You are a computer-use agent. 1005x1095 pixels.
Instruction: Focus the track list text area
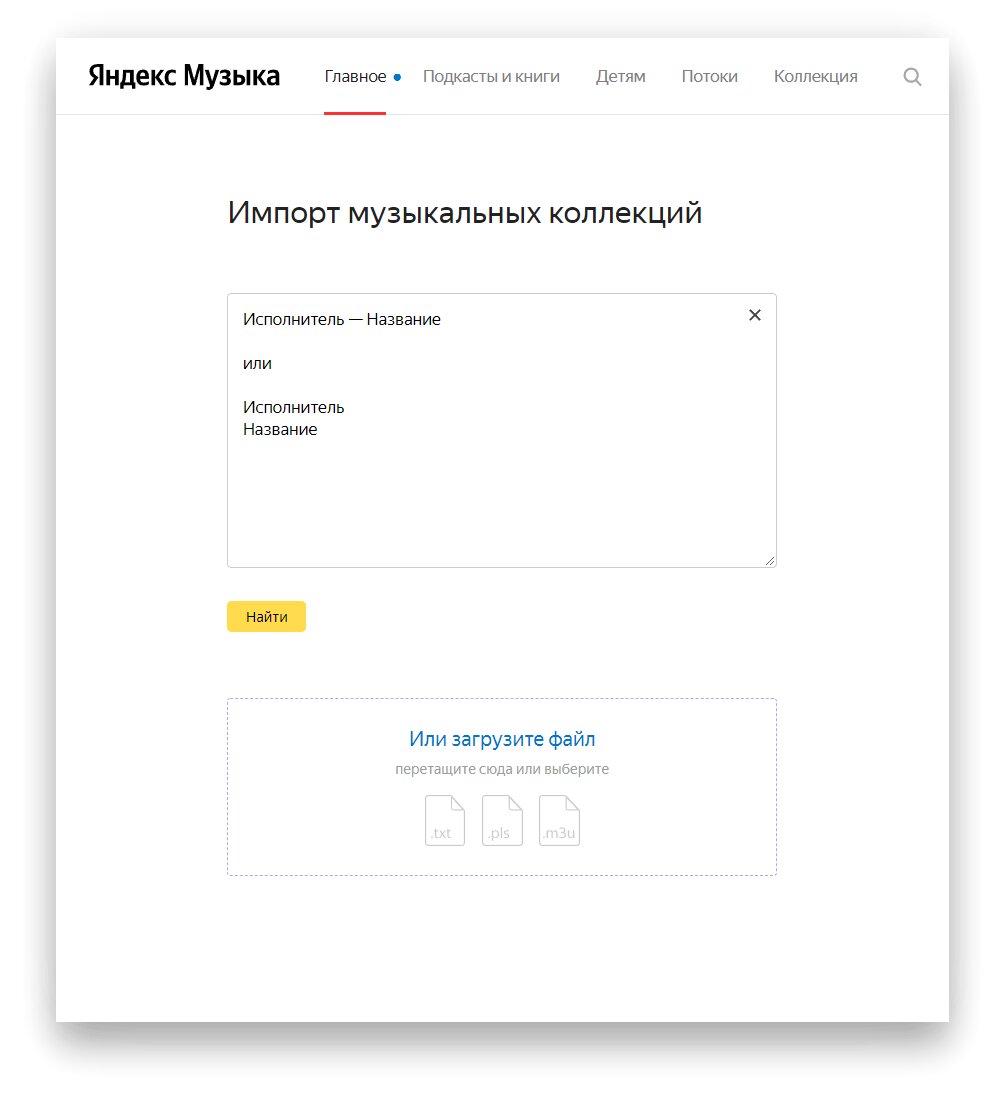point(501,430)
